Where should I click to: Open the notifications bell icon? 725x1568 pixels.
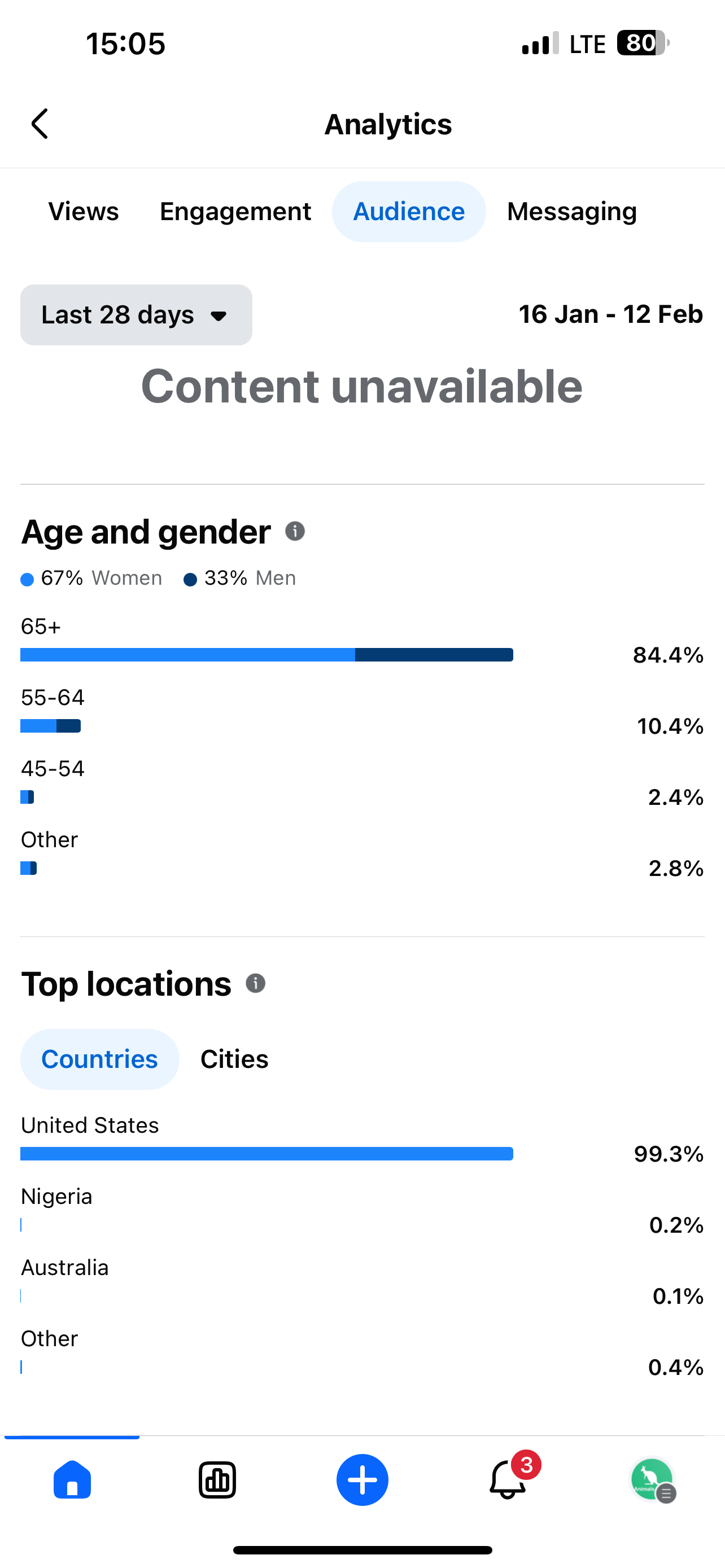pos(508,1479)
